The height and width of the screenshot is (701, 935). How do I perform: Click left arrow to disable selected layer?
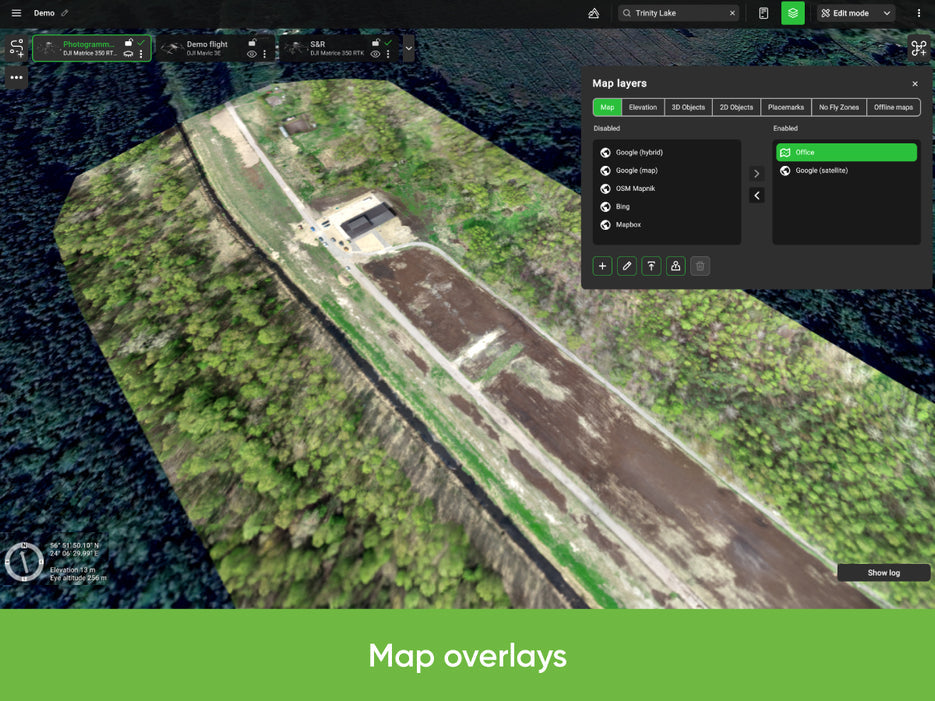[756, 196]
